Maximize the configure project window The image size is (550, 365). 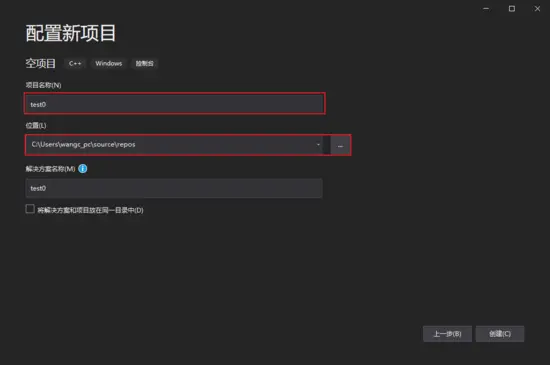512,9
